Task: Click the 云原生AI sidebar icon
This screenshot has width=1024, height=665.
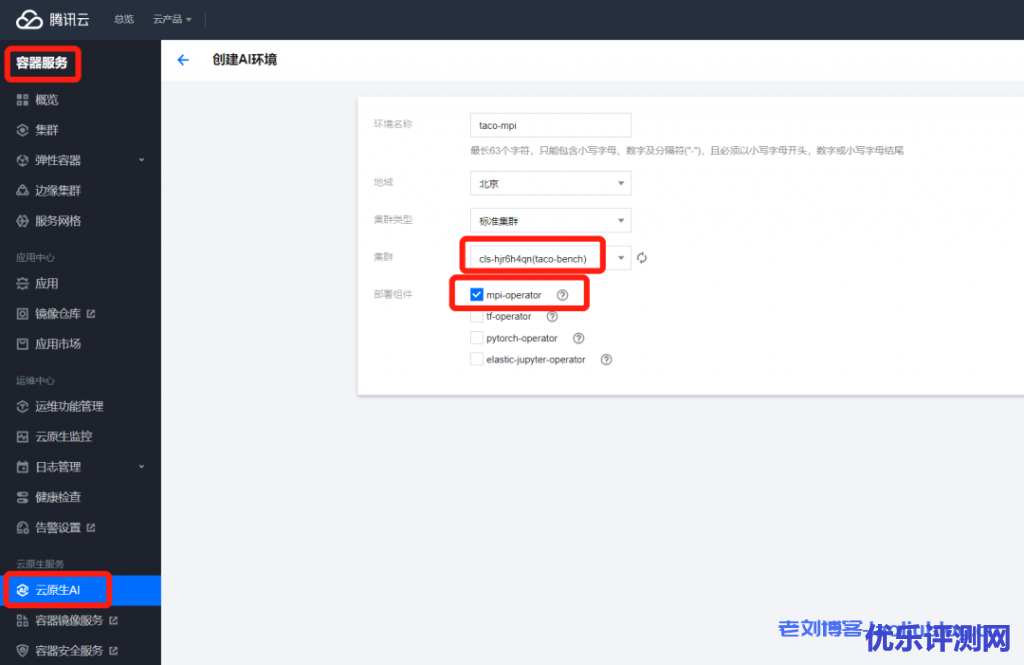Action: tap(22, 590)
